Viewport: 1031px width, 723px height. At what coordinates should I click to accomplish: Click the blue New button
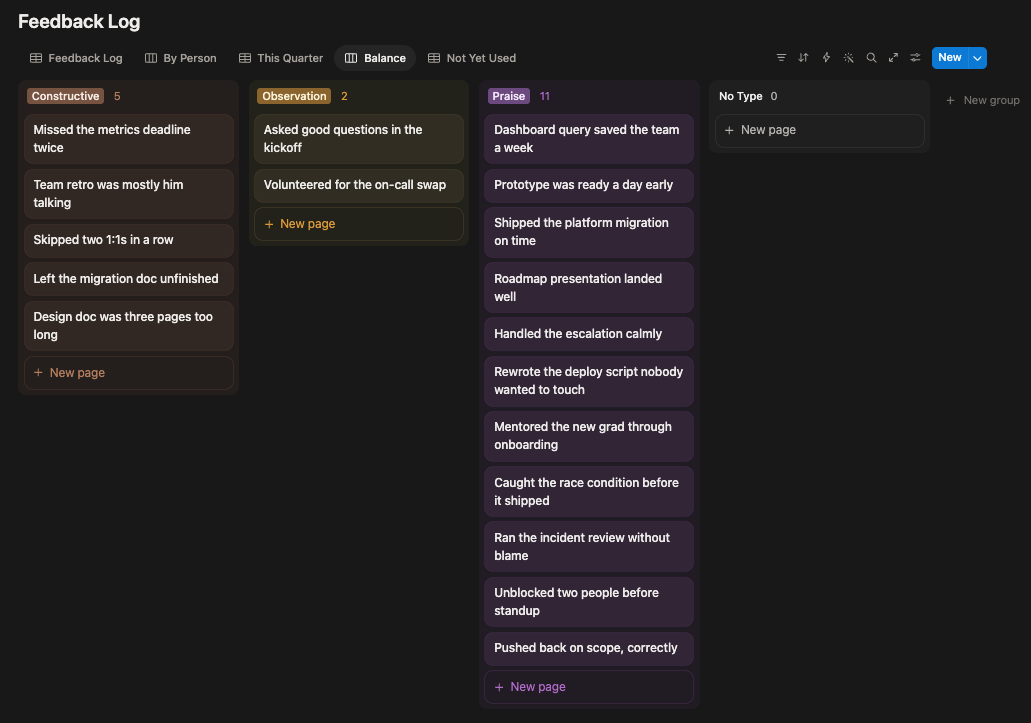click(x=949, y=58)
